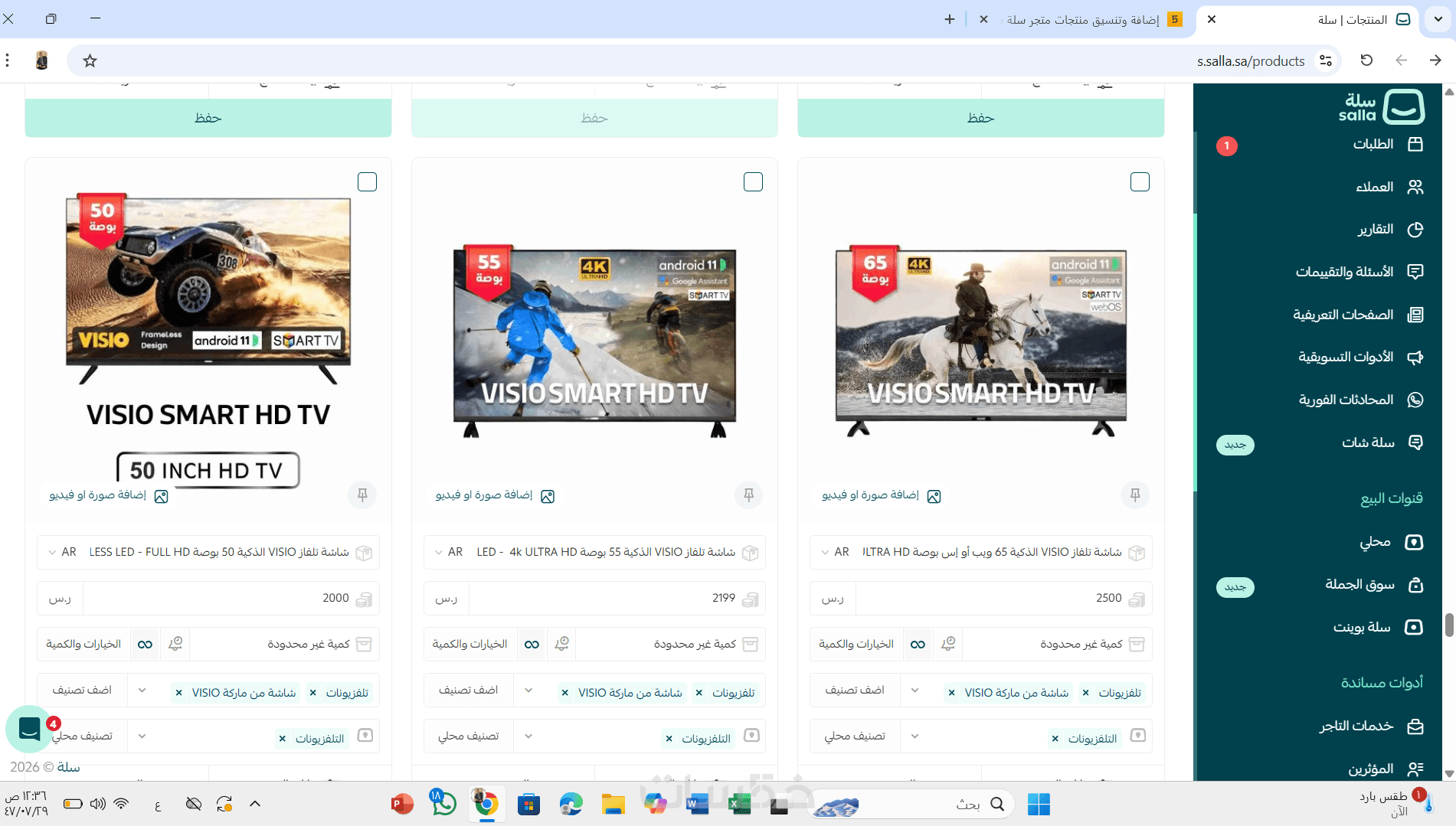Open الخيارات والكمية for the 50-inch TV
Viewport: 1456px width, 826px height.
pyautogui.click(x=83, y=644)
